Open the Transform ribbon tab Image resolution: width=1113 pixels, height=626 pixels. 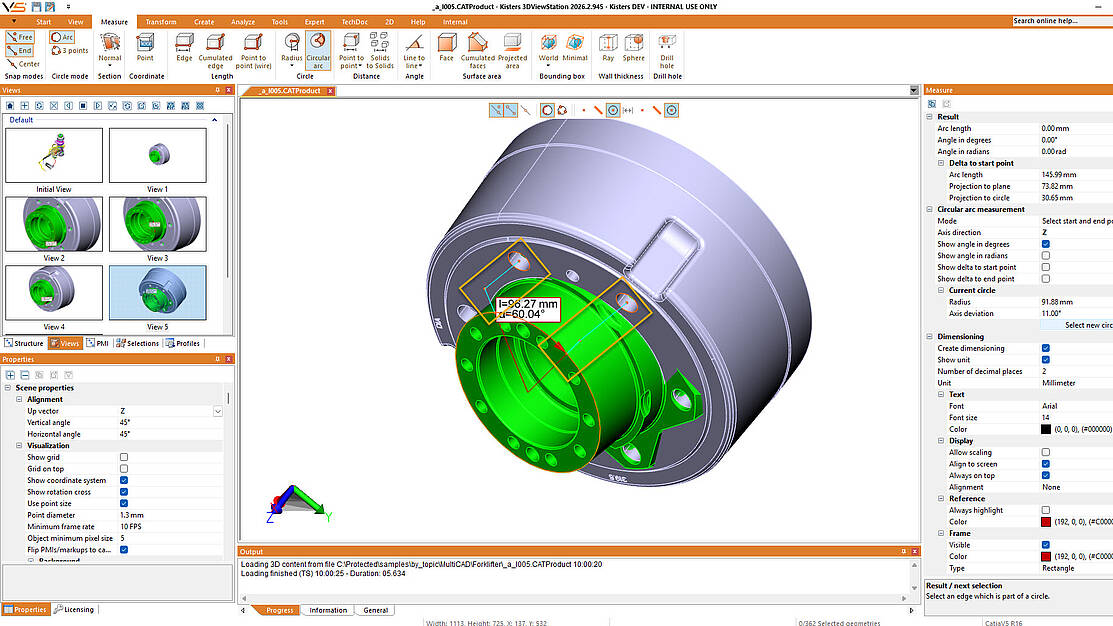[x=161, y=22]
